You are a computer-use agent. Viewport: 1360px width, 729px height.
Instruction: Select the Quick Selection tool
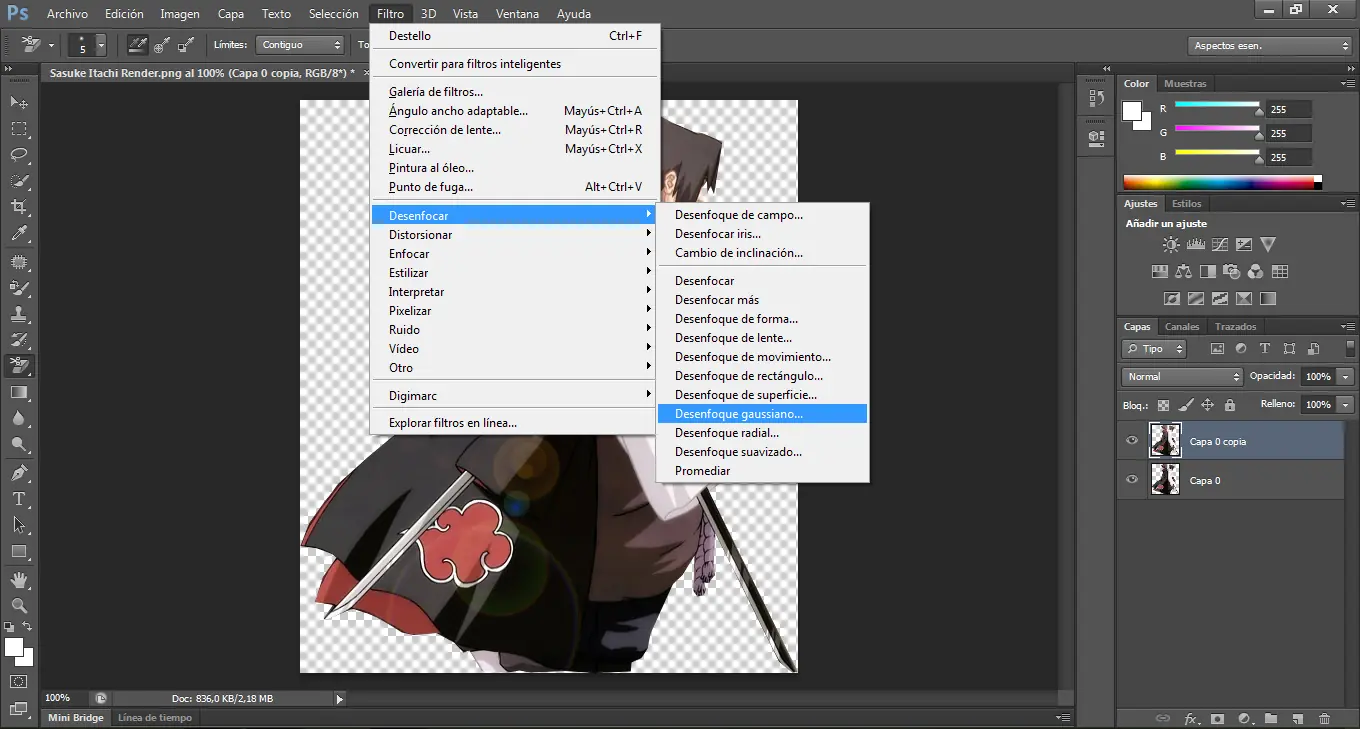pyautogui.click(x=19, y=181)
